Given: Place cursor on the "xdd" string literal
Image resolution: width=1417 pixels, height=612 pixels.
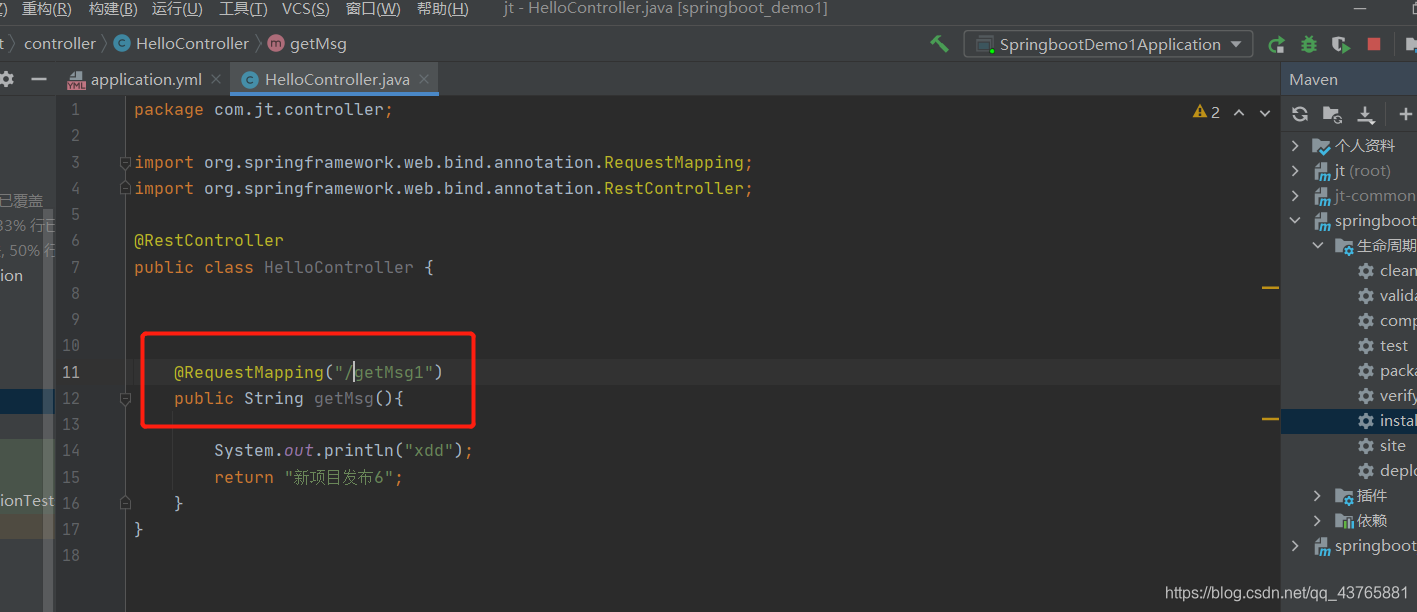Looking at the screenshot, I should pos(428,450).
